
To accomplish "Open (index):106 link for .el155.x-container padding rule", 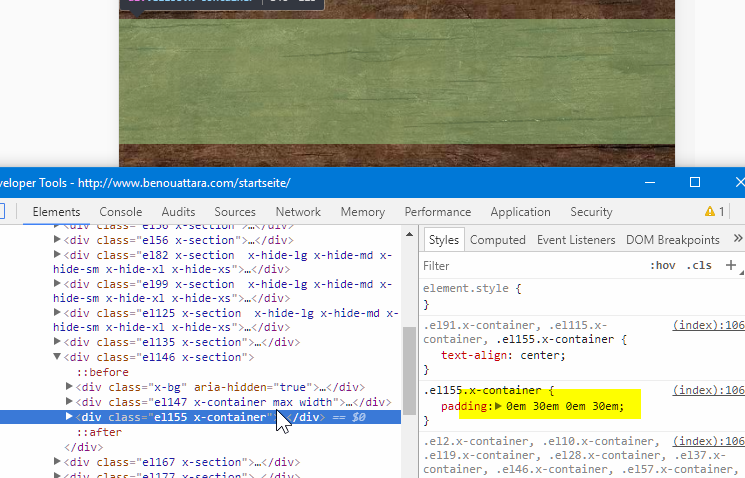I will 708,390.
